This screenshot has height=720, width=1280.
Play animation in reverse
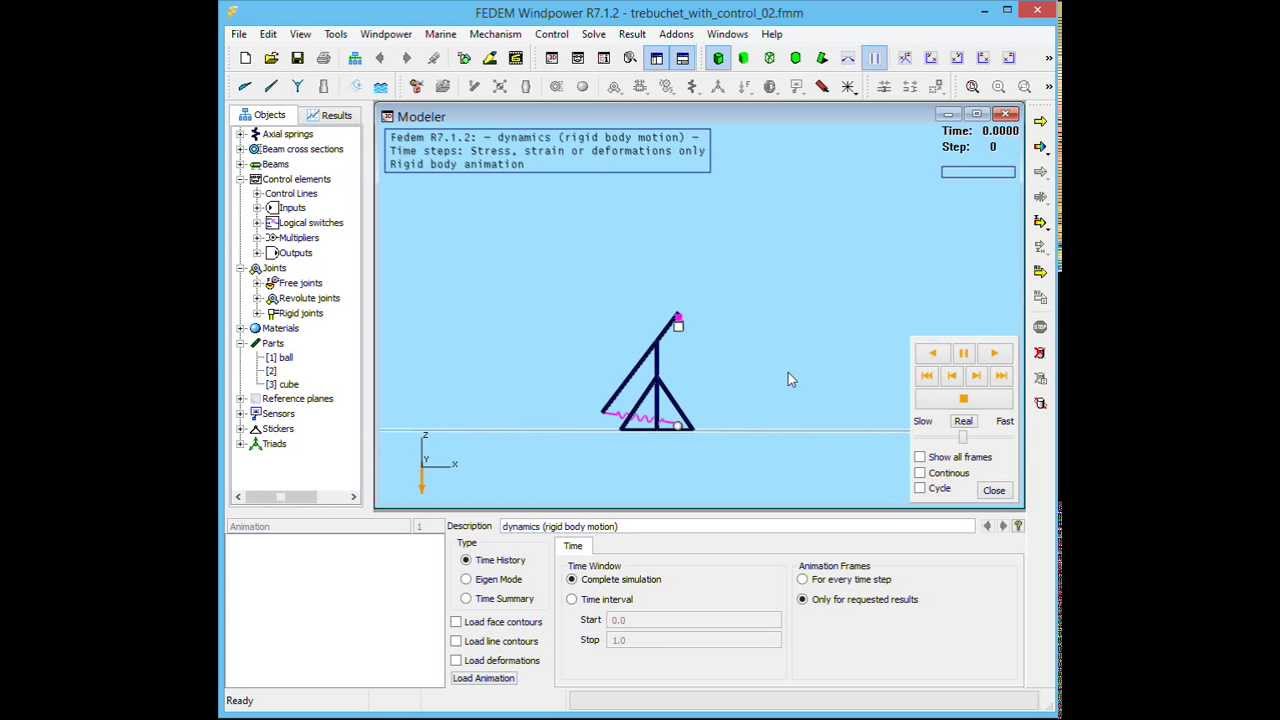point(932,353)
